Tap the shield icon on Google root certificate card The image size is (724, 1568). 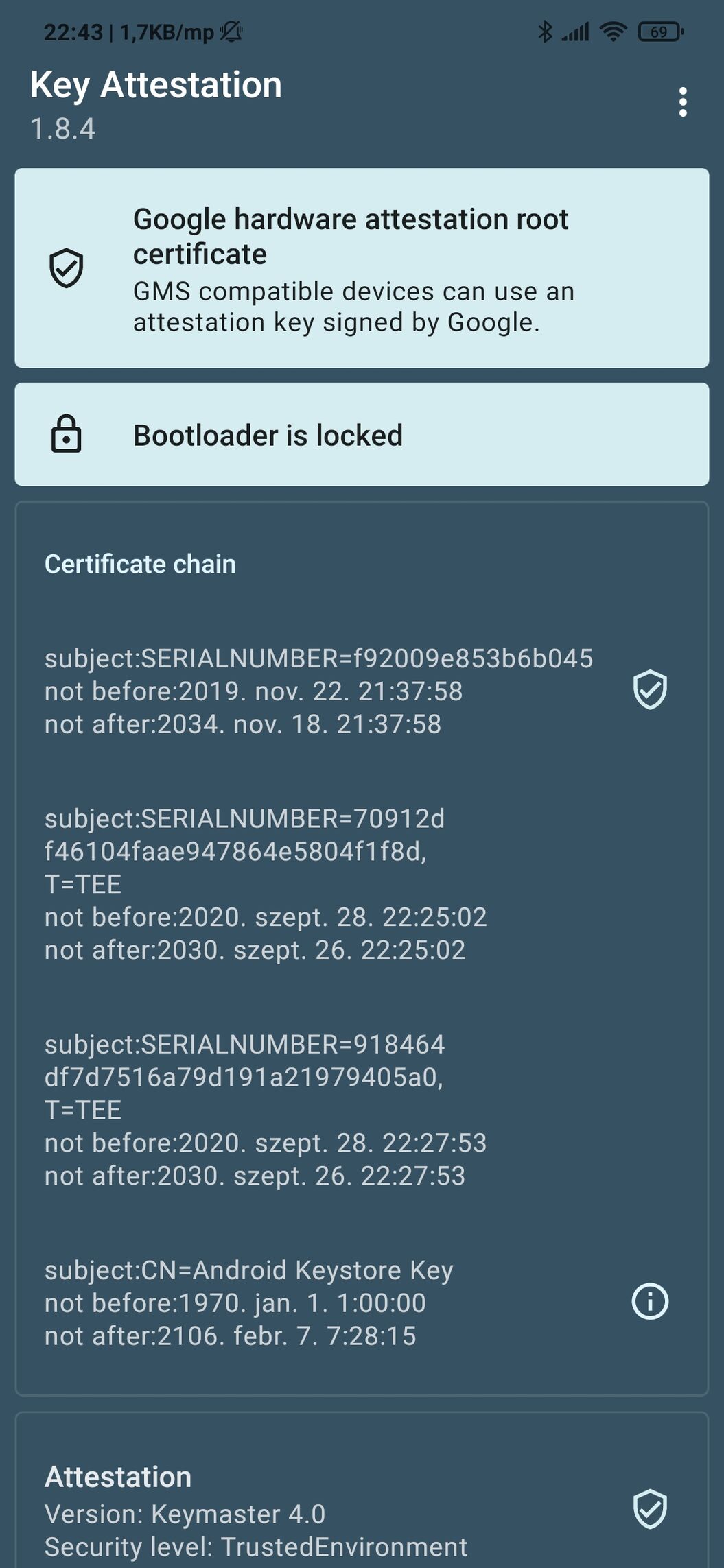[x=66, y=268]
